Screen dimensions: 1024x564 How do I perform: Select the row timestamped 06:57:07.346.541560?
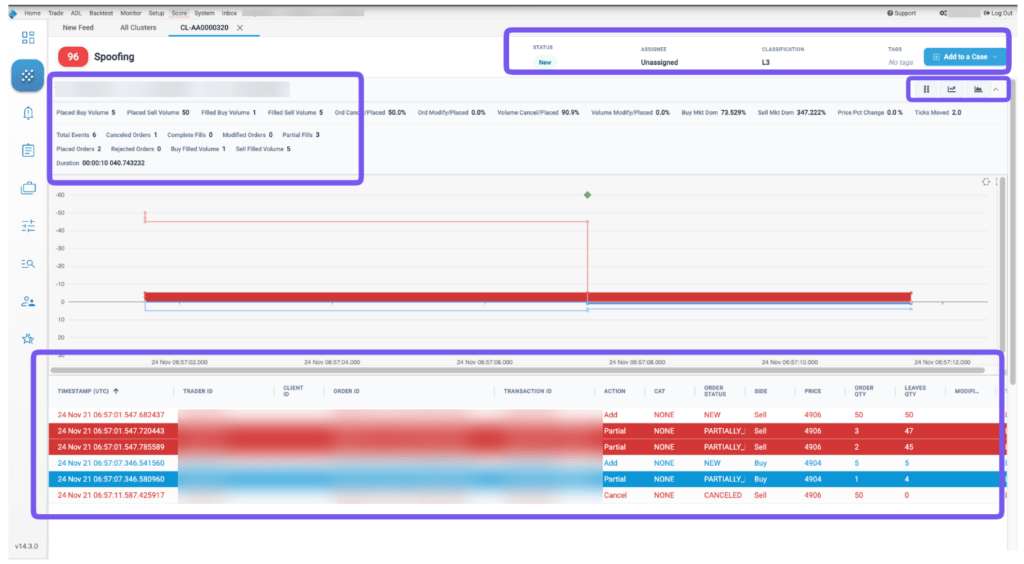[x=526, y=463]
